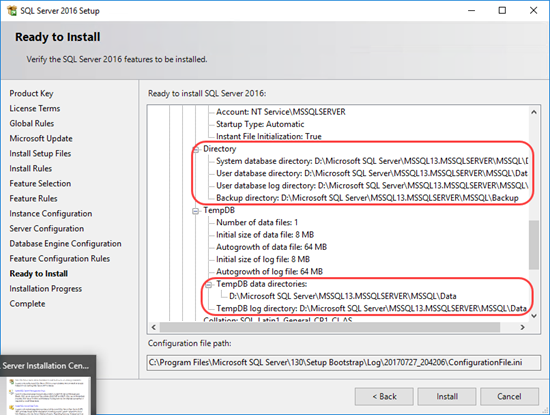
Task: Minimize the SQL Server 2016 Setup window
Action: (x=471, y=11)
